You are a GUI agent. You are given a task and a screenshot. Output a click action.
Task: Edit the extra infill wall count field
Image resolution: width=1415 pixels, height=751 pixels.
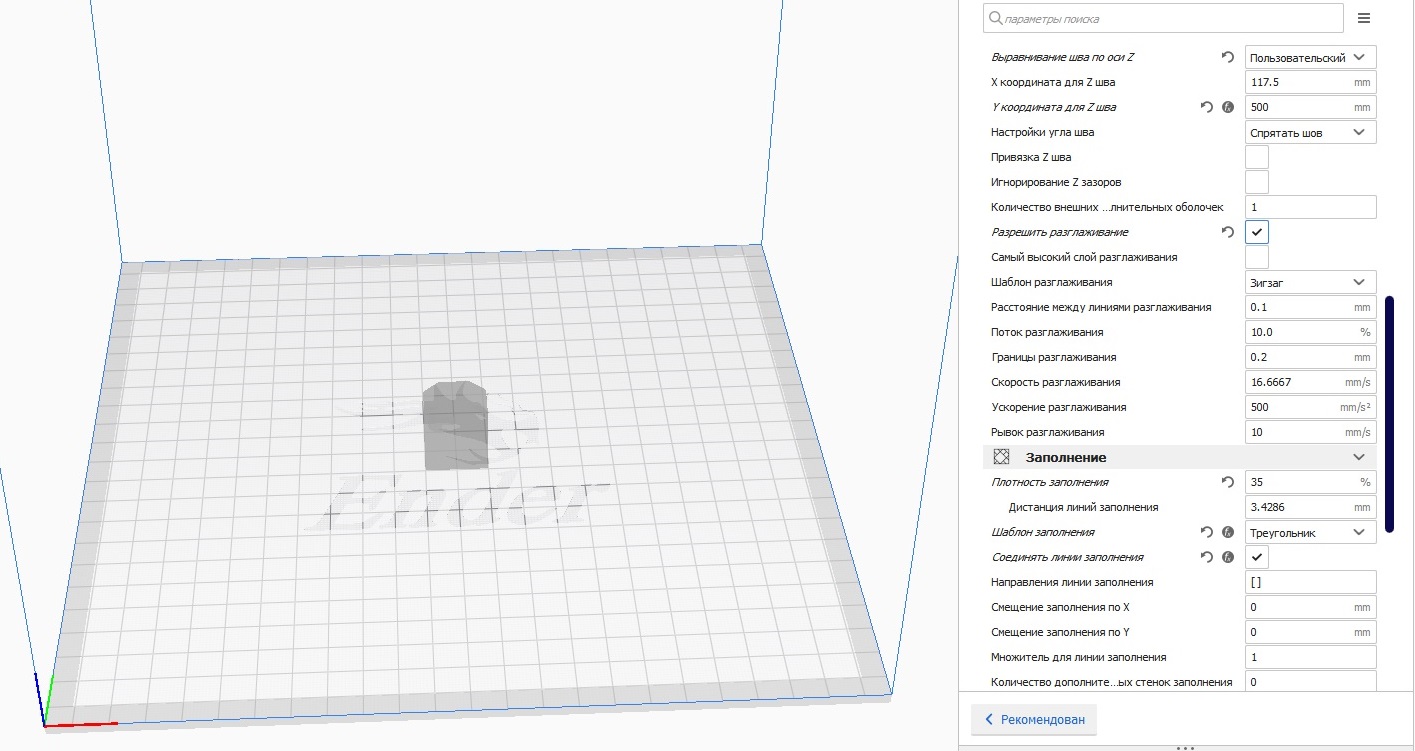1311,681
